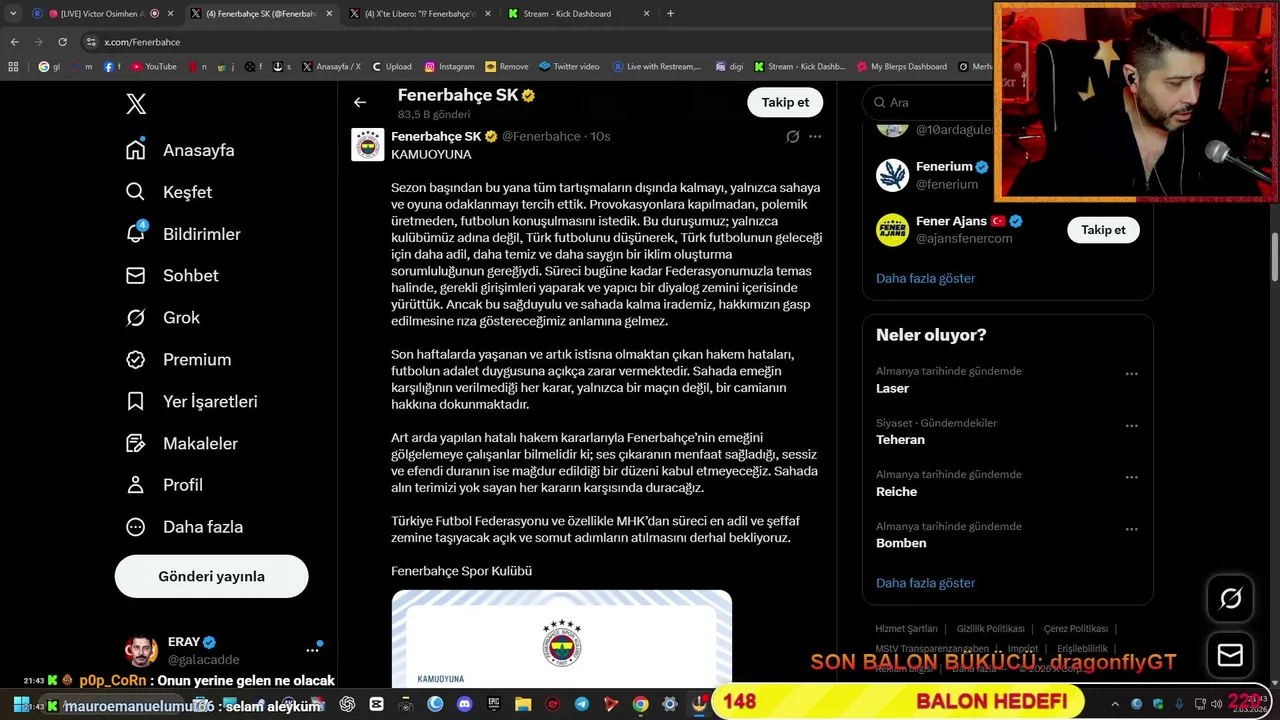Open Anasayfa home in the sidebar

tap(180, 150)
